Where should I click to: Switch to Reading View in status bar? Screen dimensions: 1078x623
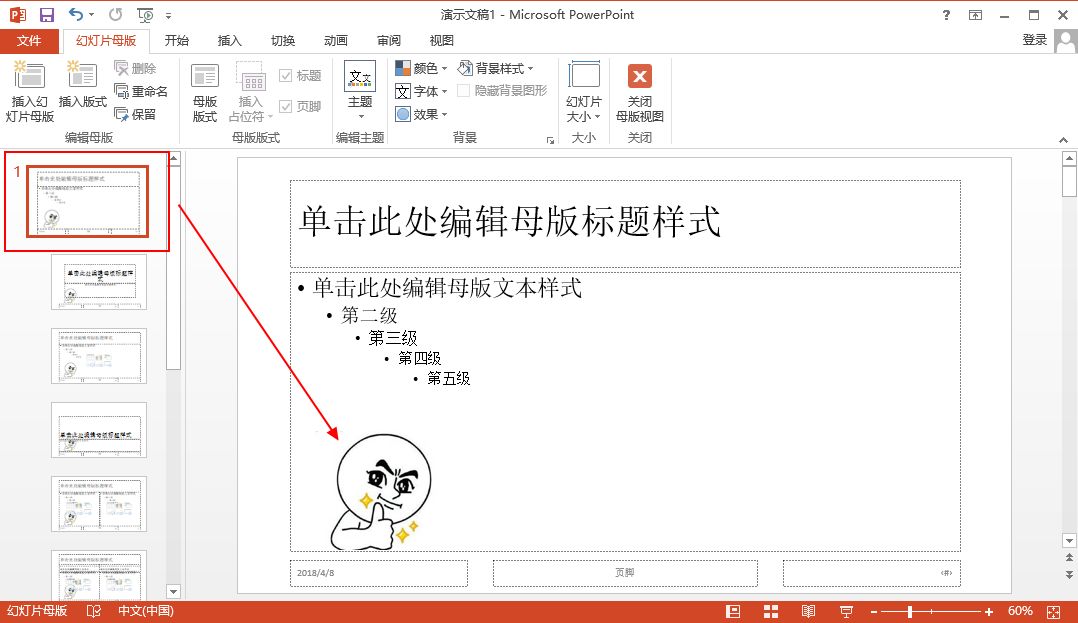pyautogui.click(x=808, y=611)
